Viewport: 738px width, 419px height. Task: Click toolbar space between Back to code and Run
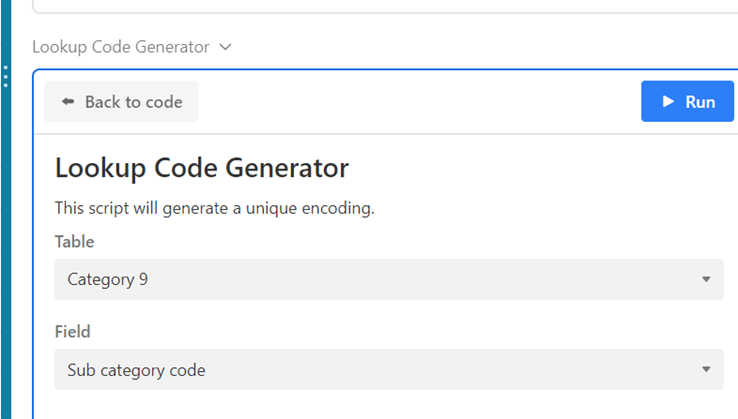(x=420, y=102)
